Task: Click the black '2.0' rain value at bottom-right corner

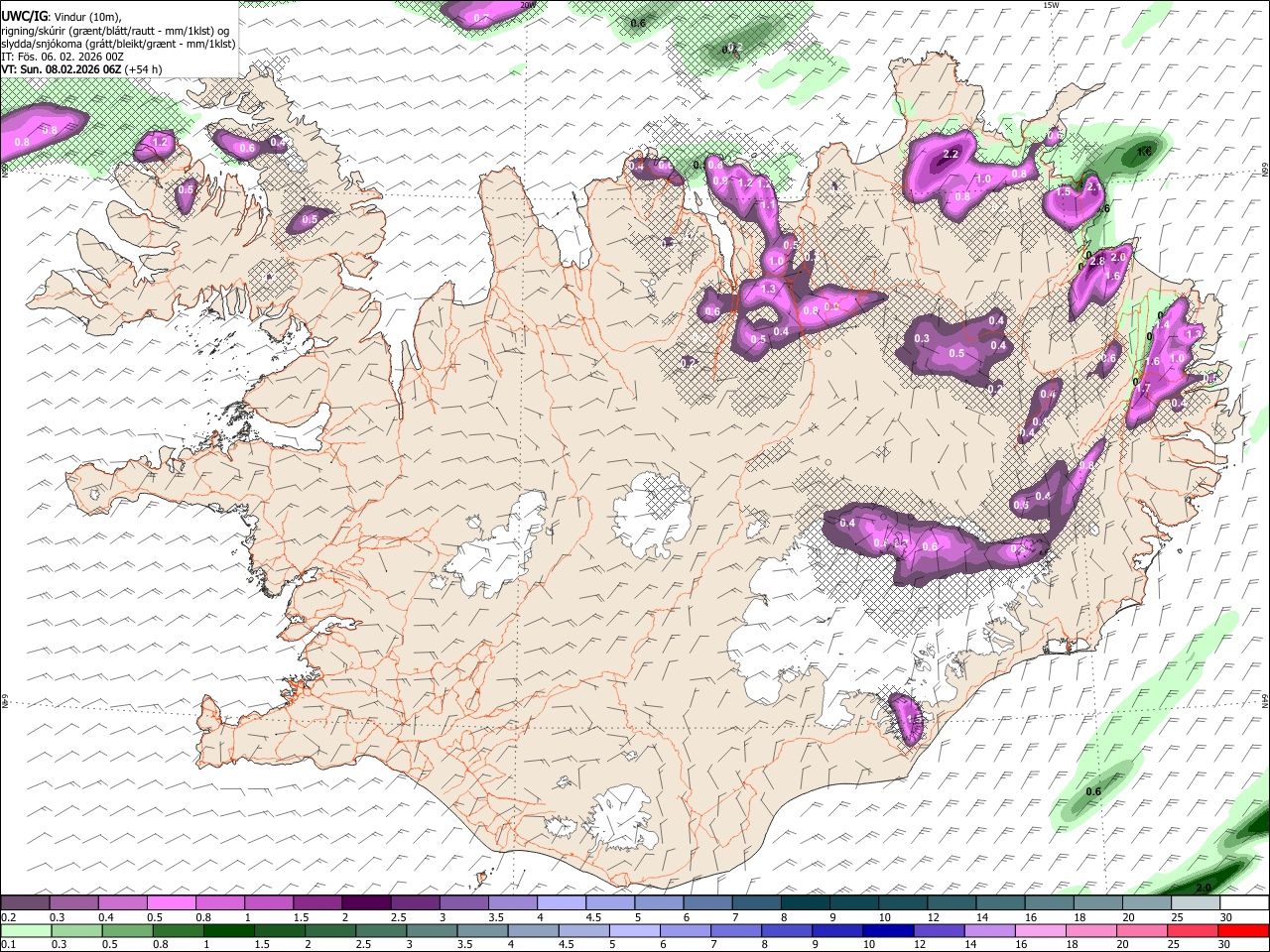Action: [x=1205, y=888]
